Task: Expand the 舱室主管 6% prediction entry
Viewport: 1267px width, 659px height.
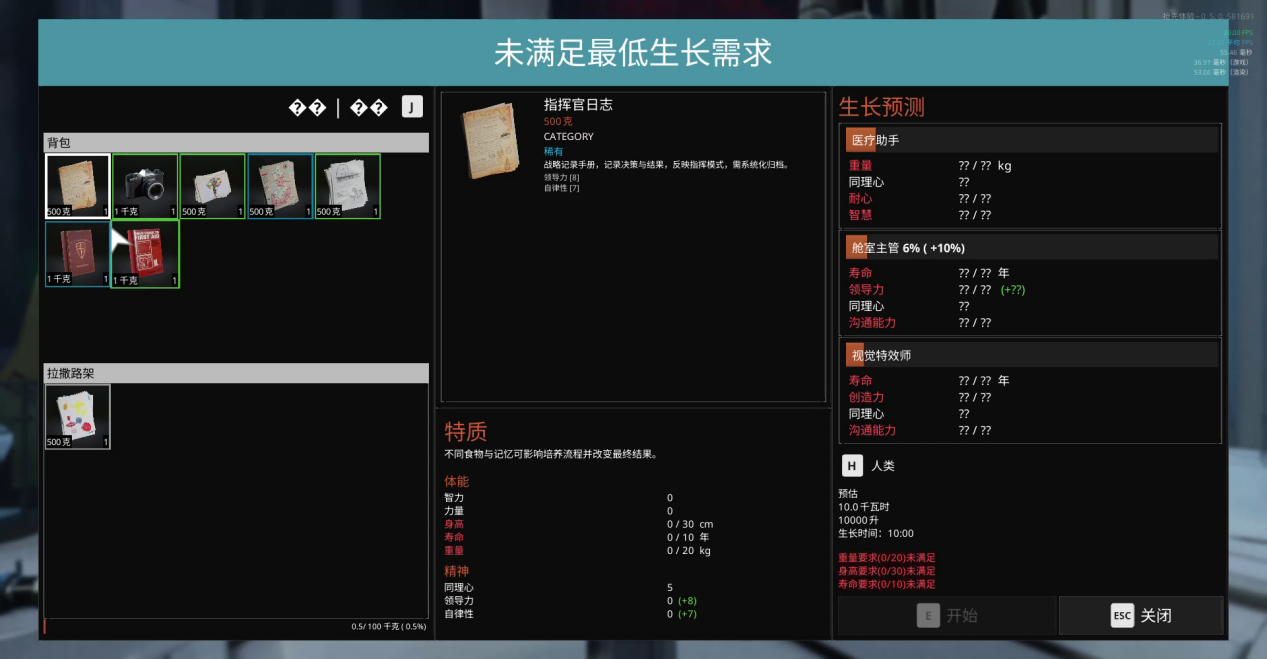Action: [1030, 247]
